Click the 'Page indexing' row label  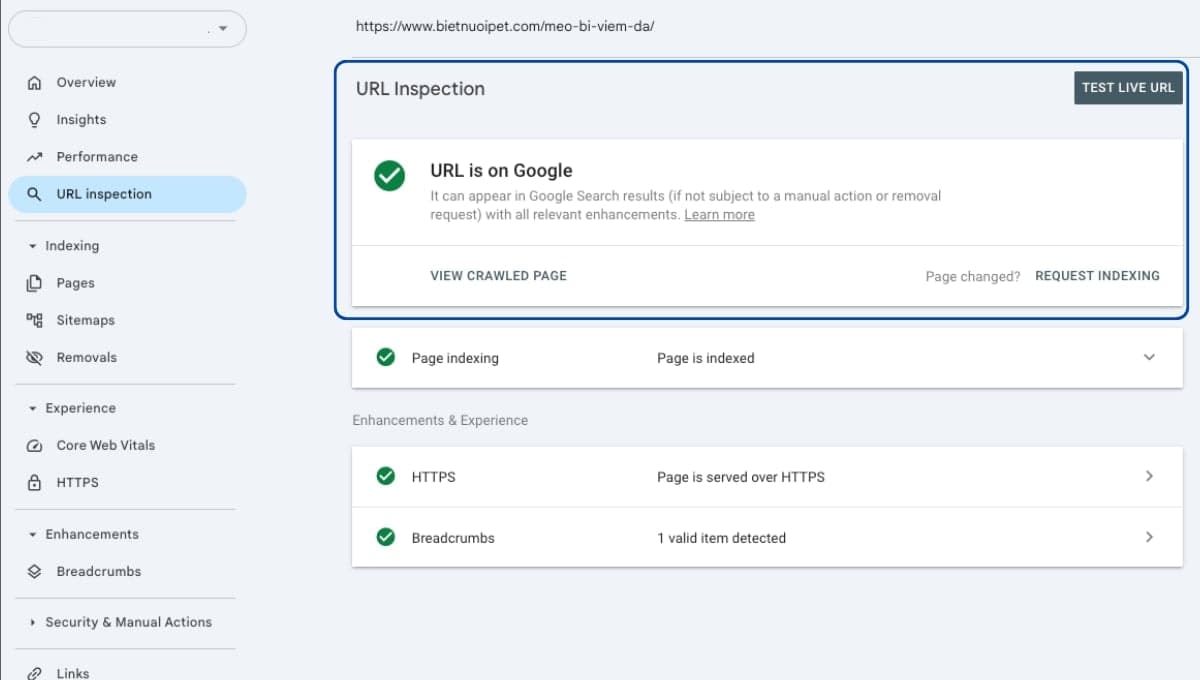[455, 358]
